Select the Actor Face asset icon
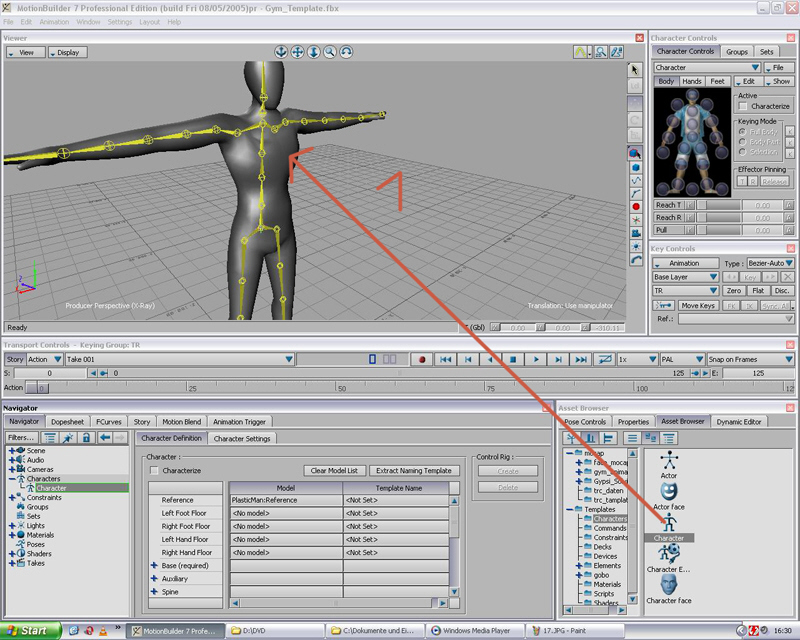800x640 pixels. (669, 491)
